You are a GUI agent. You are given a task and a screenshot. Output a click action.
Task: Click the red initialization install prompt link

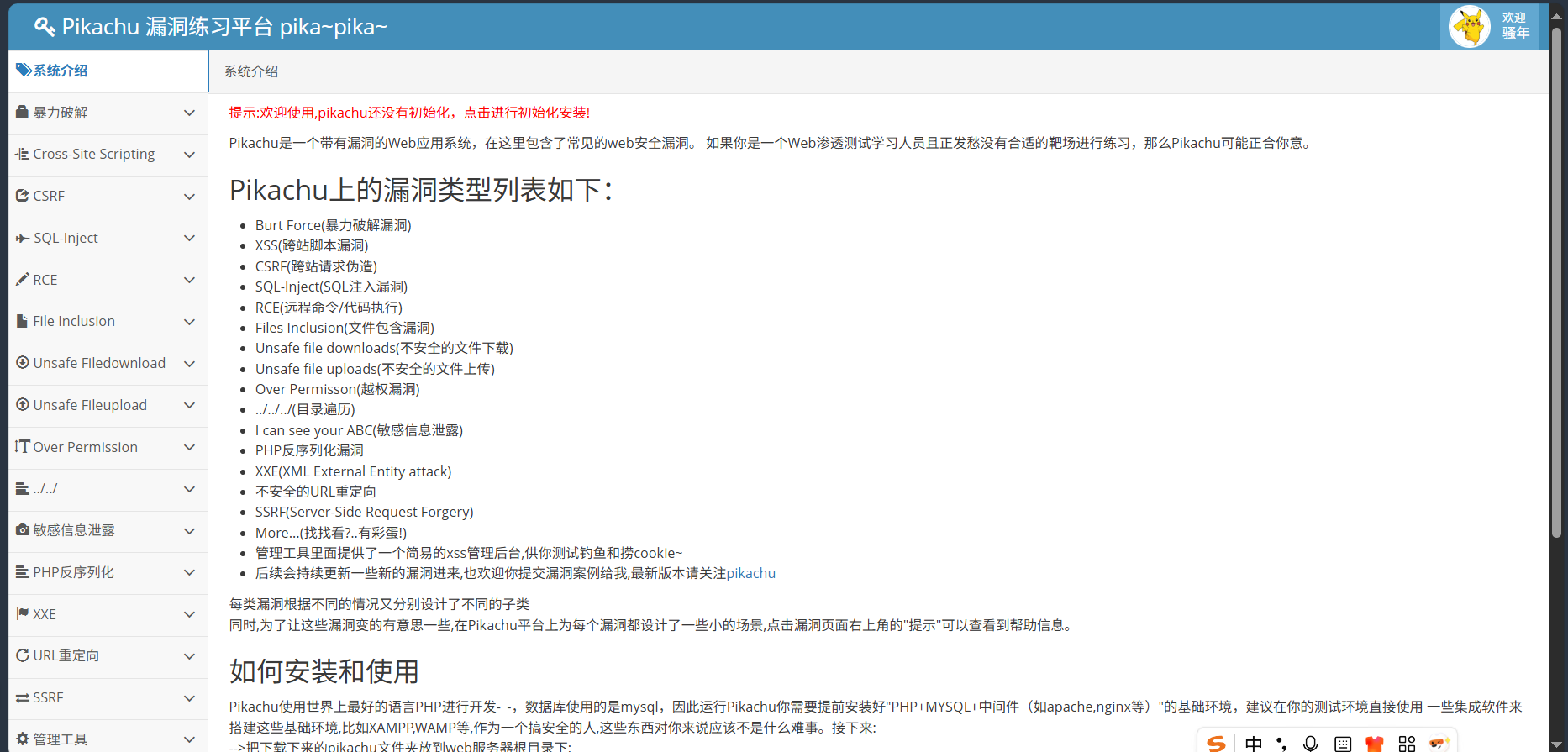click(x=409, y=113)
